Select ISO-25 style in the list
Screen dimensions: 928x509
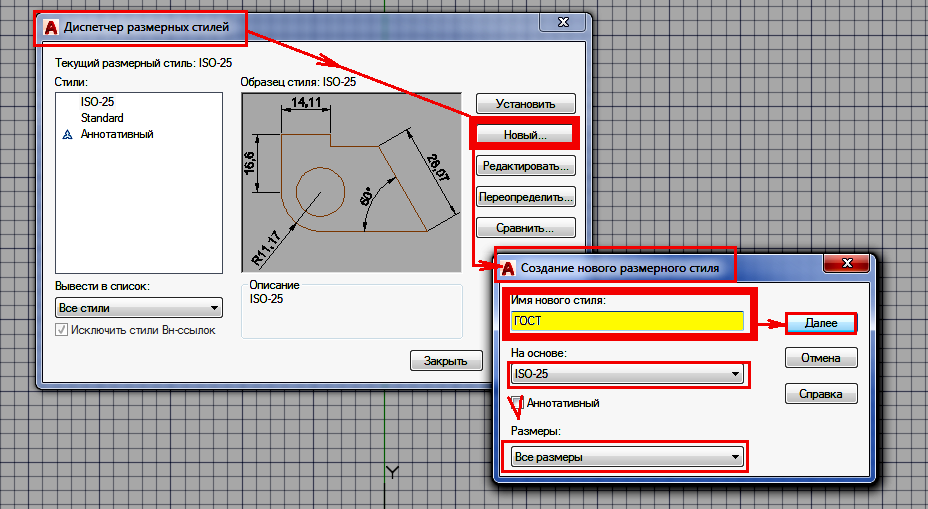(97, 102)
